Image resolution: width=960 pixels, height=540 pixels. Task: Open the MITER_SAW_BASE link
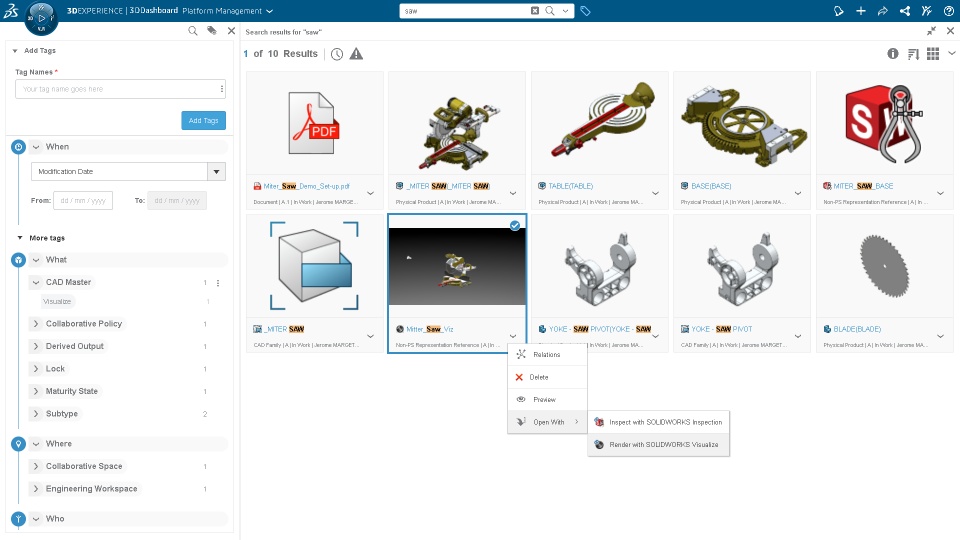point(863,186)
